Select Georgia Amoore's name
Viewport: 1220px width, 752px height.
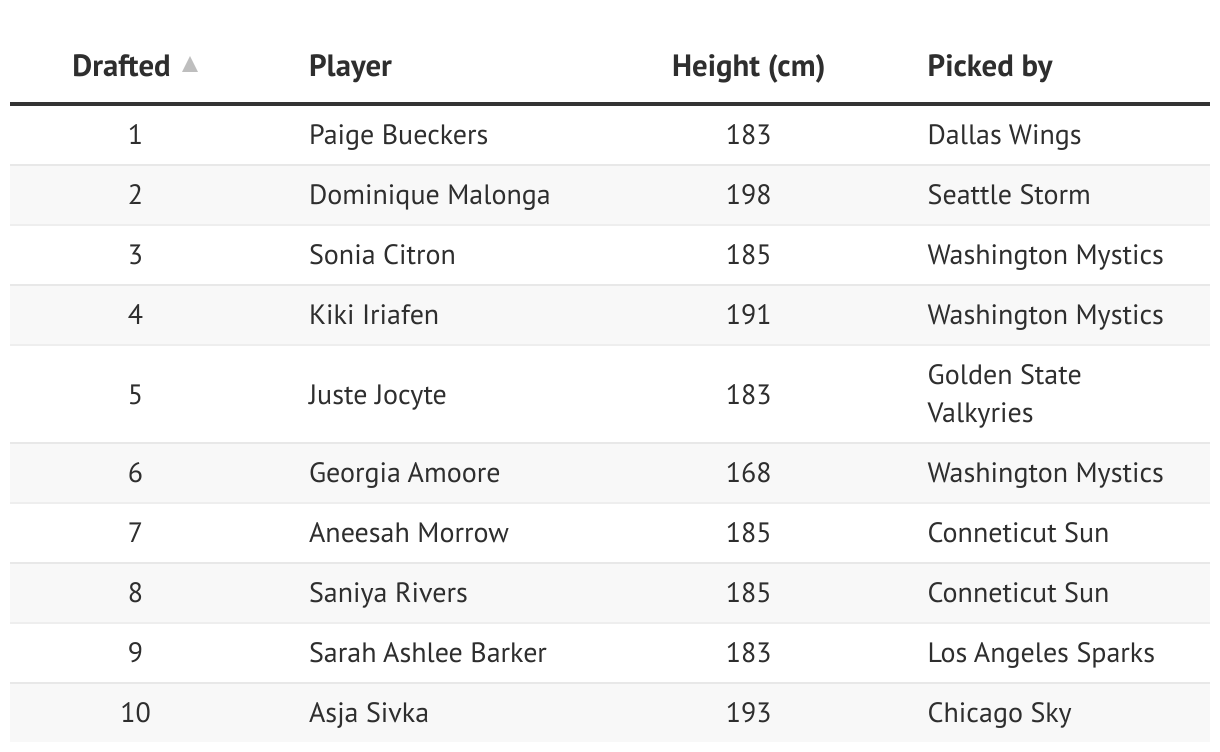pos(404,473)
